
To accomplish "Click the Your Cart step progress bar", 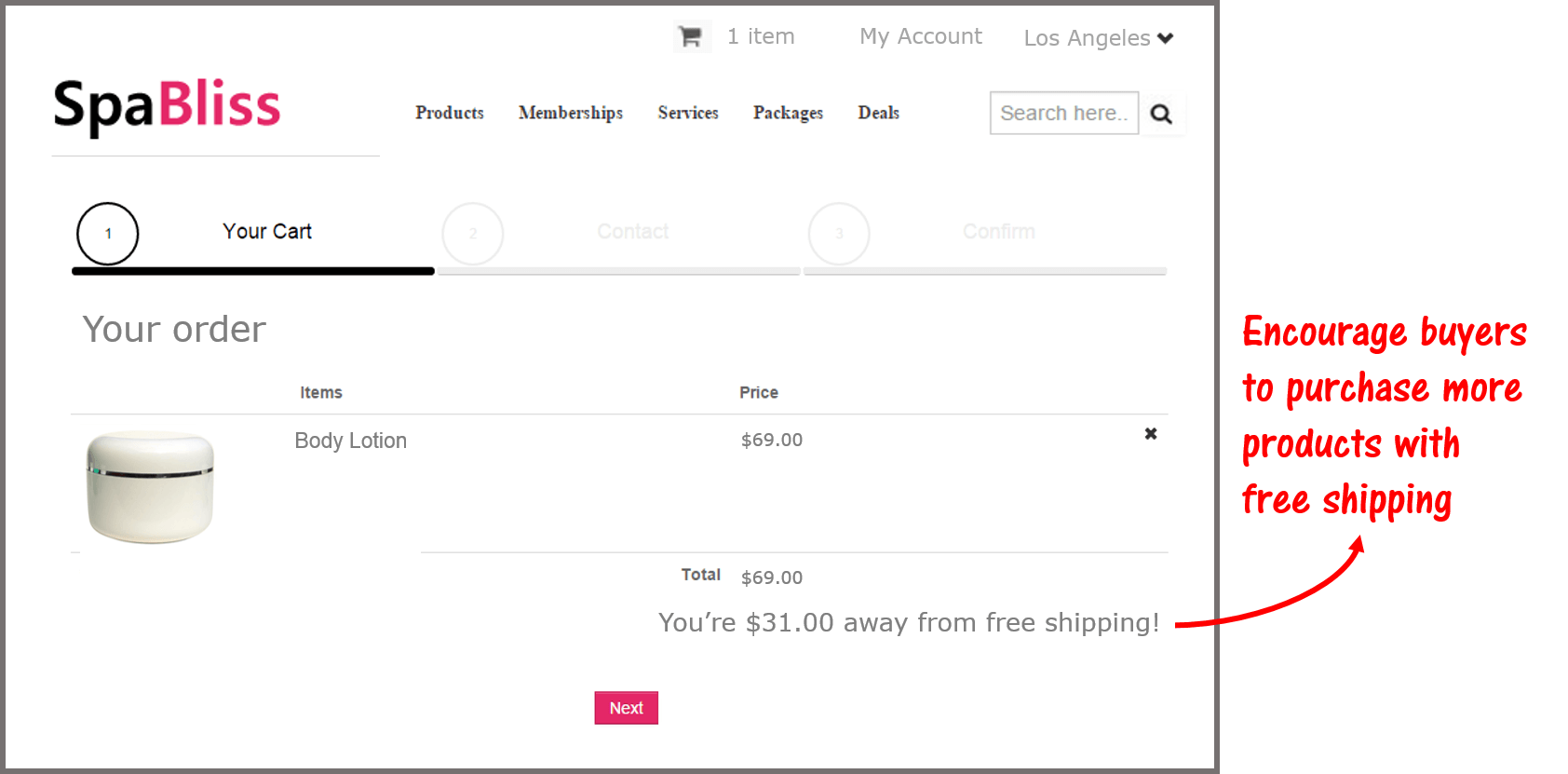I will click(252, 271).
